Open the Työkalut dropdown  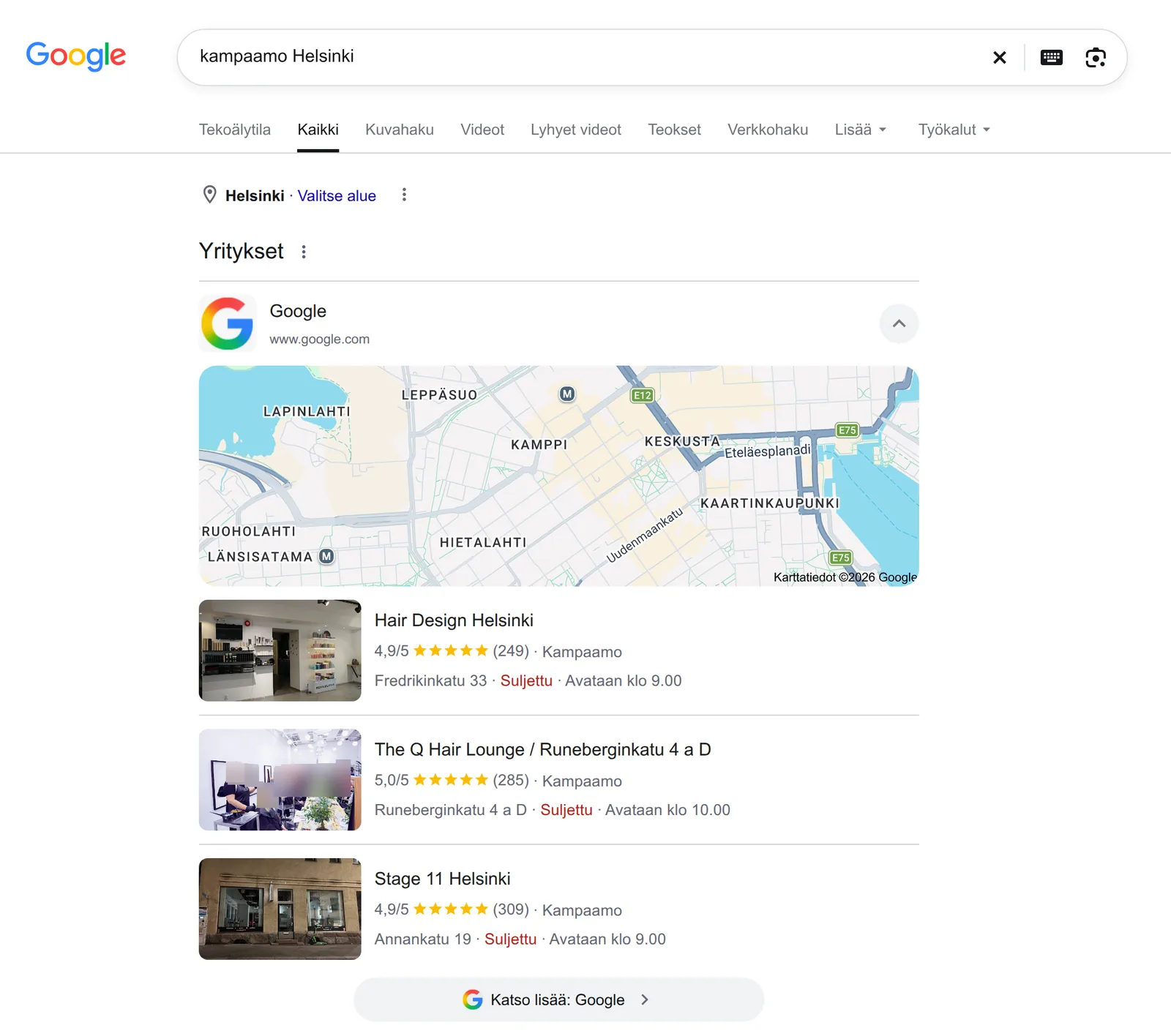pos(954,129)
